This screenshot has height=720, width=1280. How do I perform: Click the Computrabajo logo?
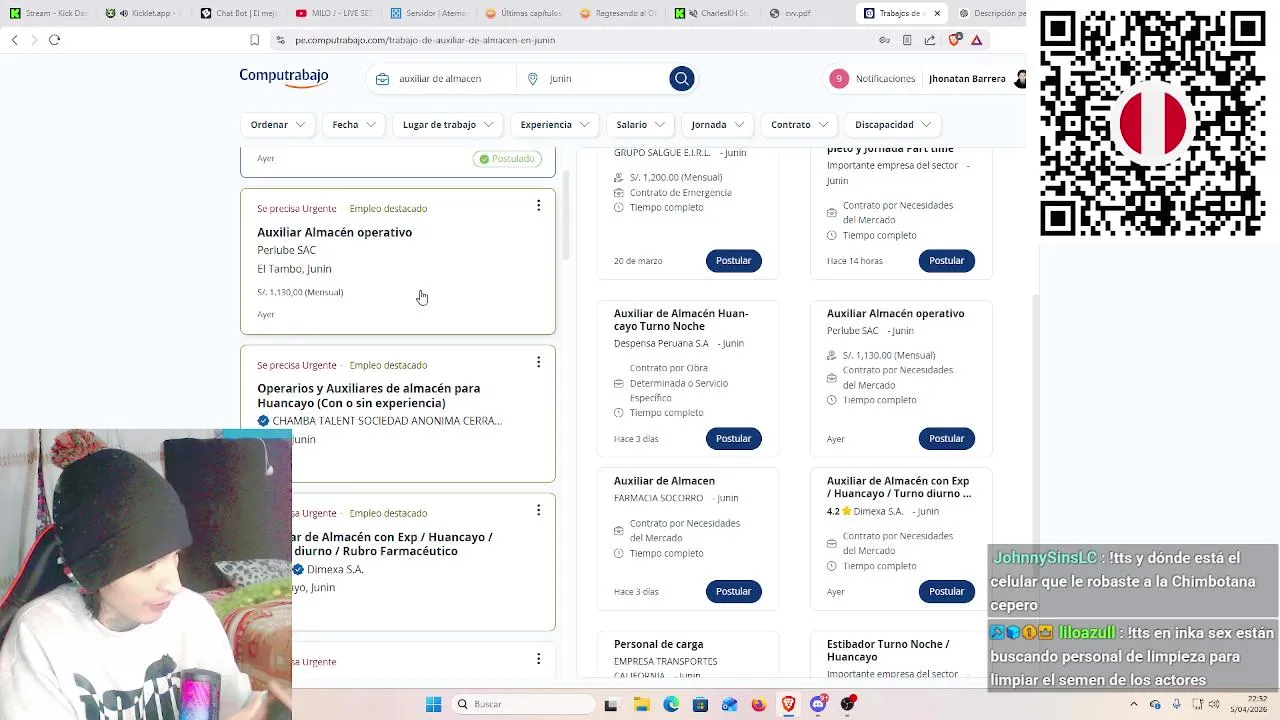coord(283,77)
